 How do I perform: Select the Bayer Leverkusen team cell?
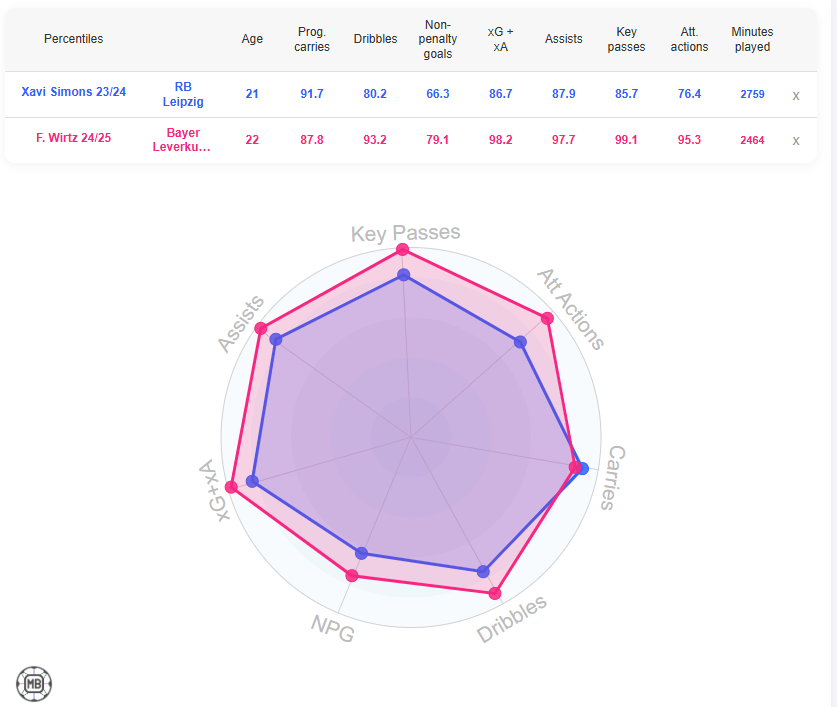point(182,140)
